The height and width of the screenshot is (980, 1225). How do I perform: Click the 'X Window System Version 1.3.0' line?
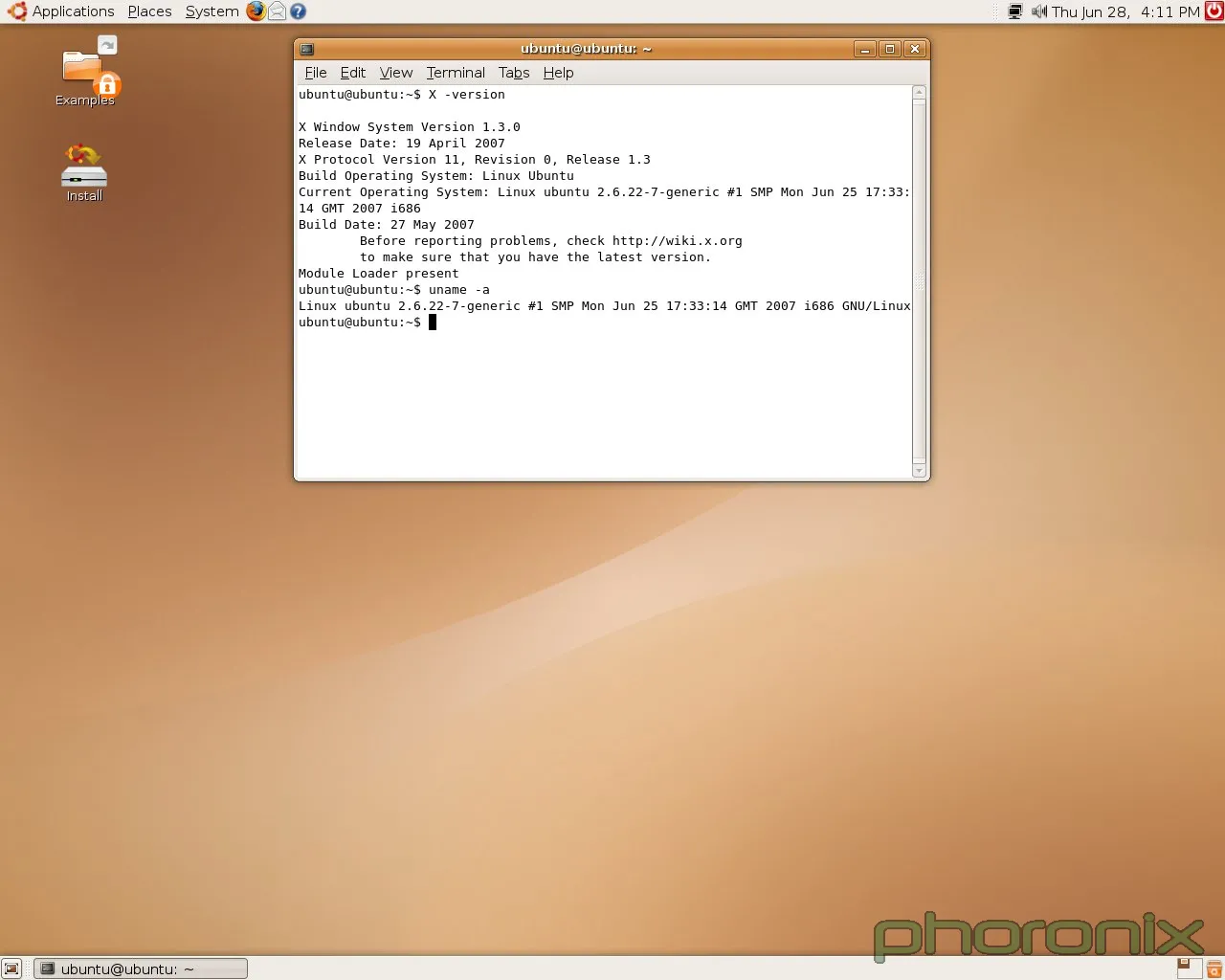tap(410, 127)
